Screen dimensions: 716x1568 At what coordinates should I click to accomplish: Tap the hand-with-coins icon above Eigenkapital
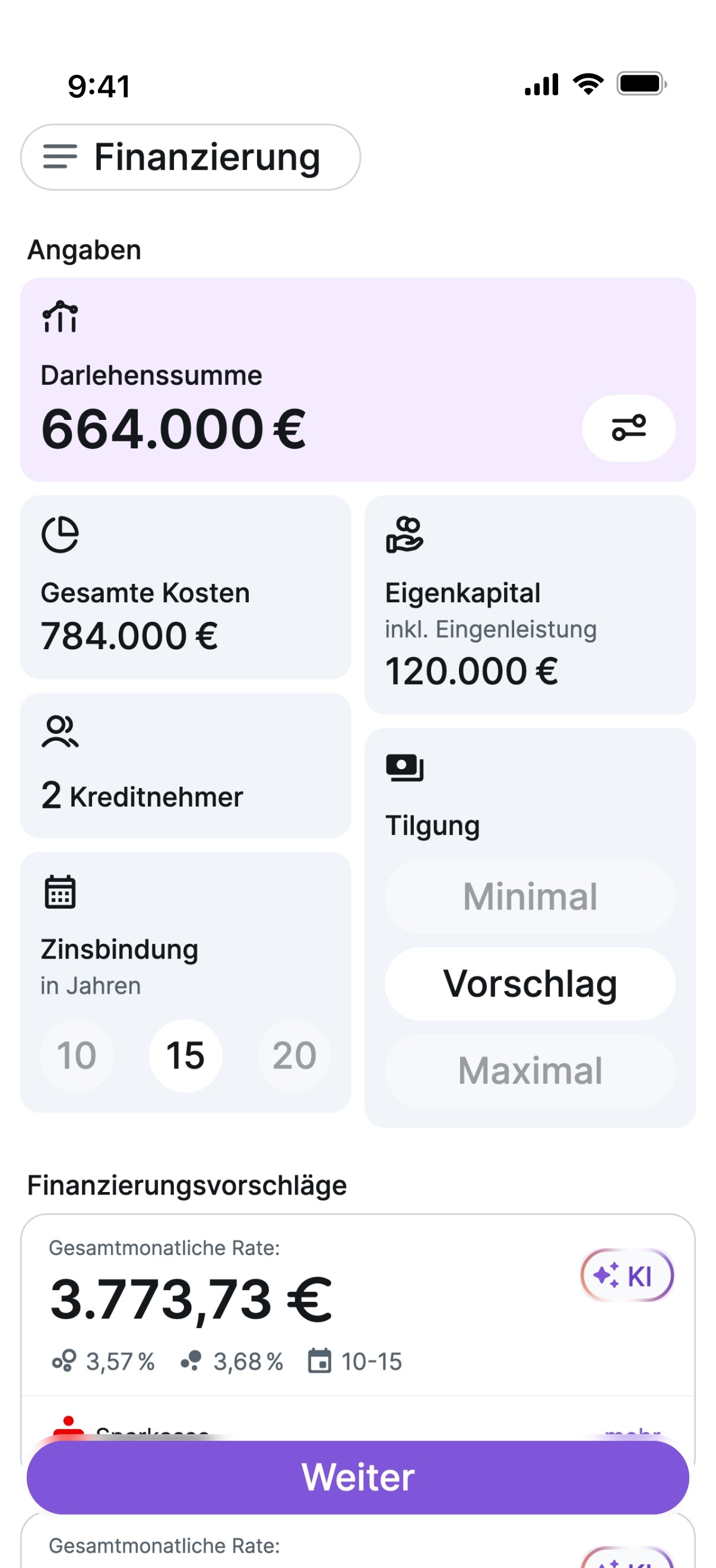pyautogui.click(x=404, y=535)
